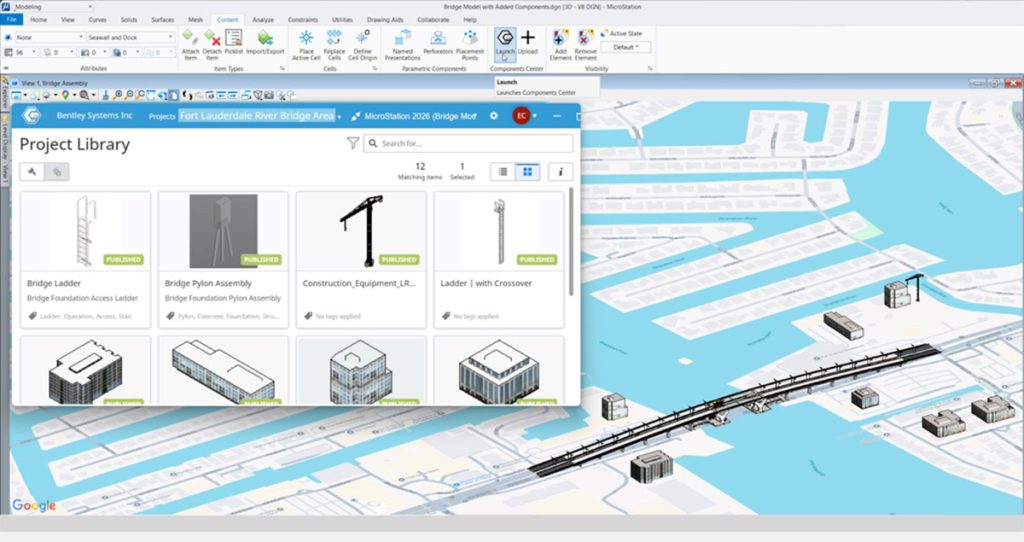1024x542 pixels.
Task: Toggle the info panel button
Action: (x=561, y=172)
